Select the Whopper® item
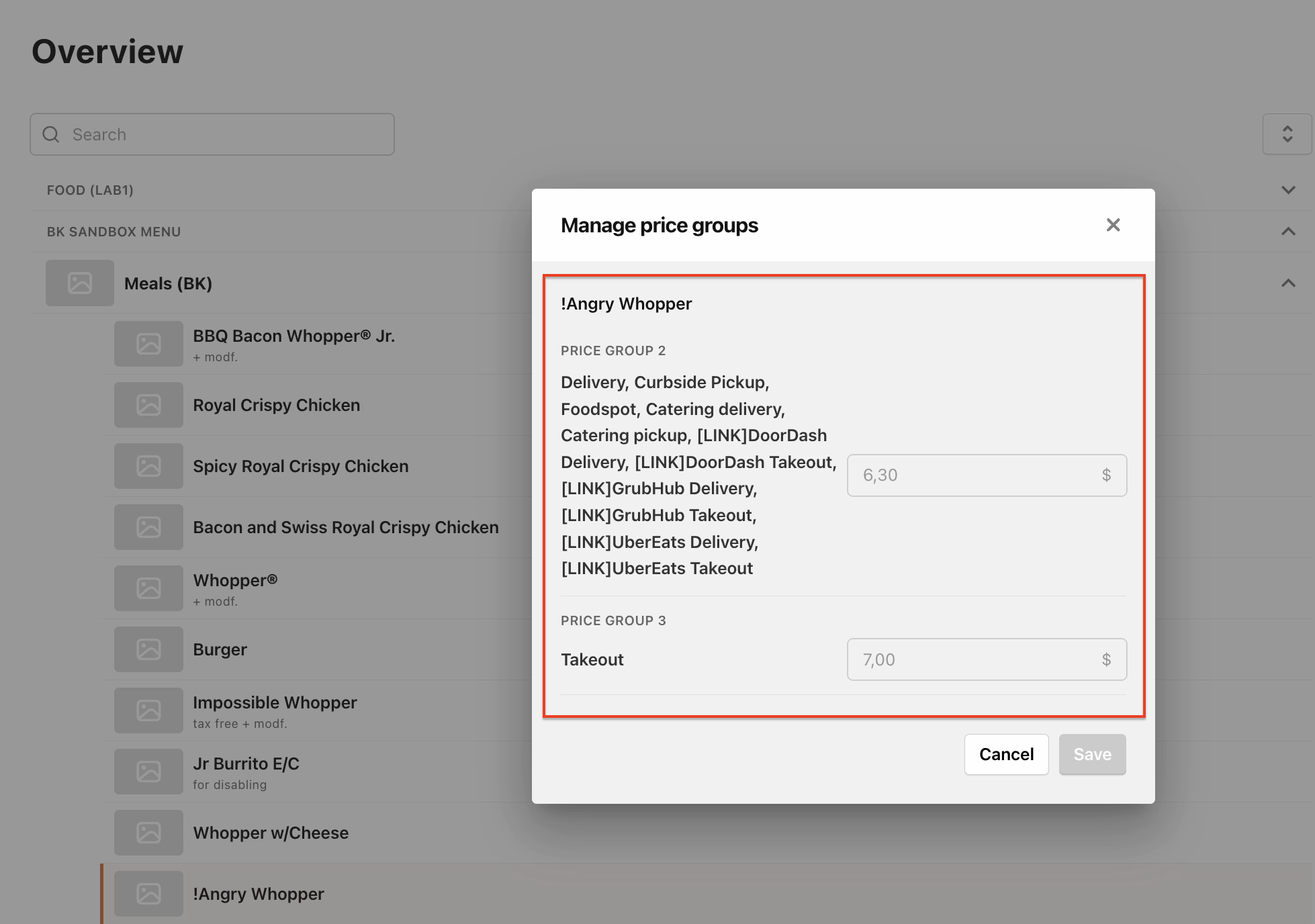1315x924 pixels. pyautogui.click(x=235, y=580)
